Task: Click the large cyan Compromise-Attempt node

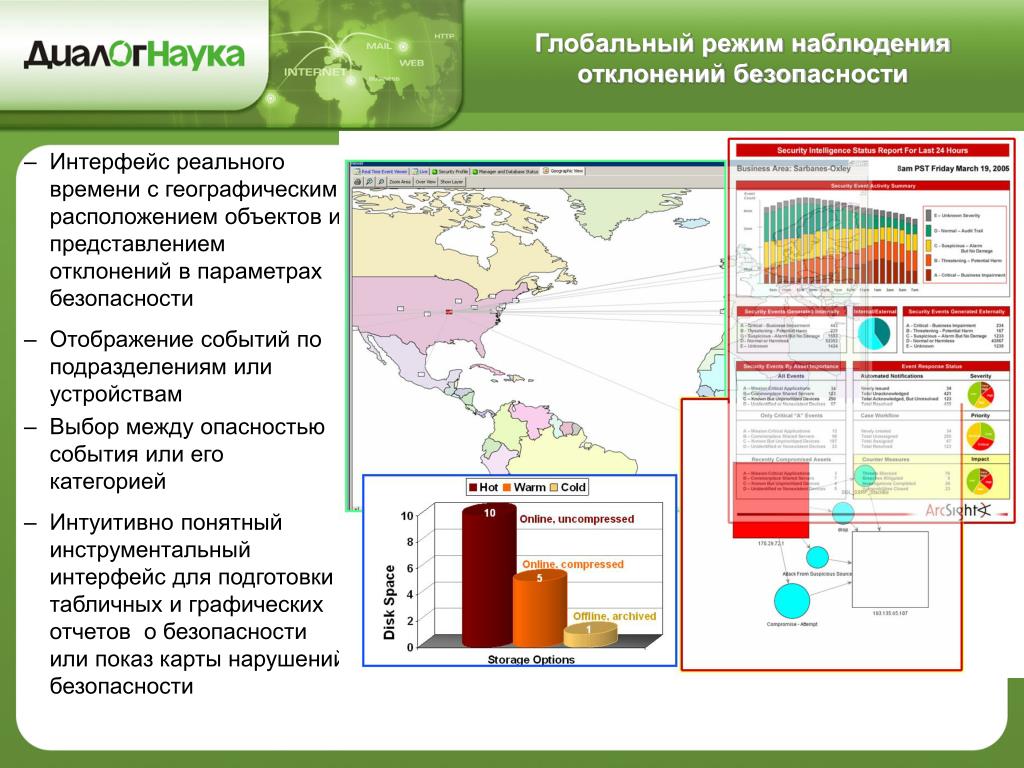Action: click(792, 601)
